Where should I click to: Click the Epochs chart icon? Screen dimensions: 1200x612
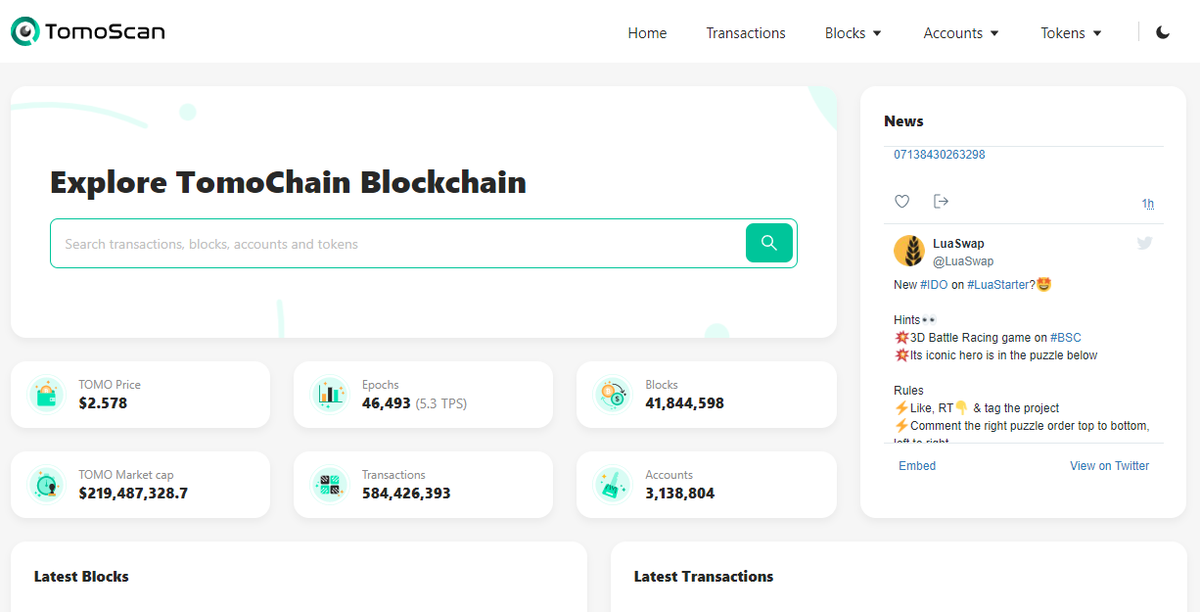pos(329,394)
